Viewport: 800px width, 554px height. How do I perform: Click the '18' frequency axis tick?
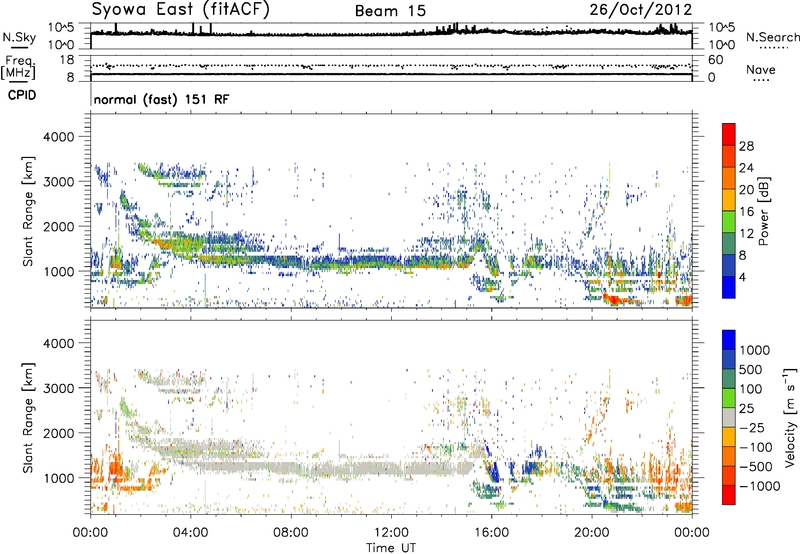(x=66, y=60)
